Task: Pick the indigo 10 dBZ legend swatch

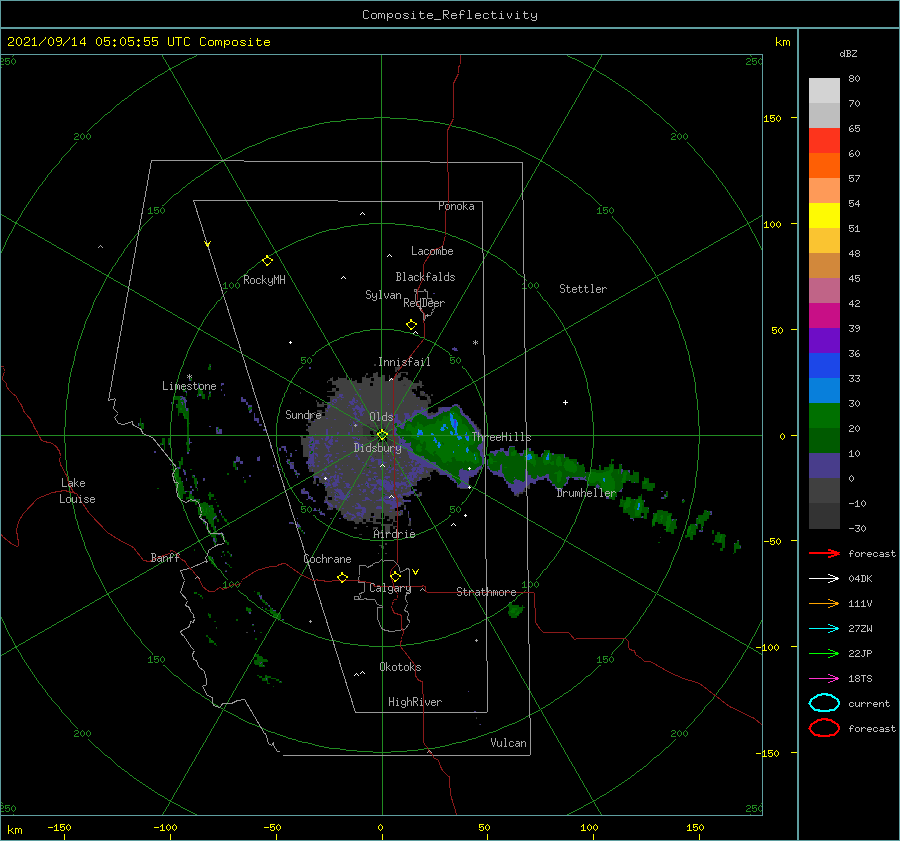Action: pos(824,465)
